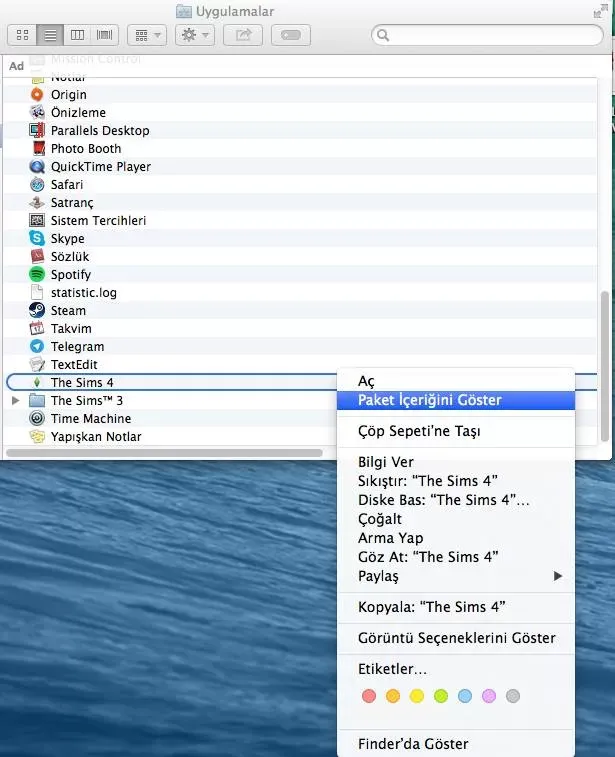Click the Telegram app icon
The width and height of the screenshot is (615, 757).
tap(37, 347)
